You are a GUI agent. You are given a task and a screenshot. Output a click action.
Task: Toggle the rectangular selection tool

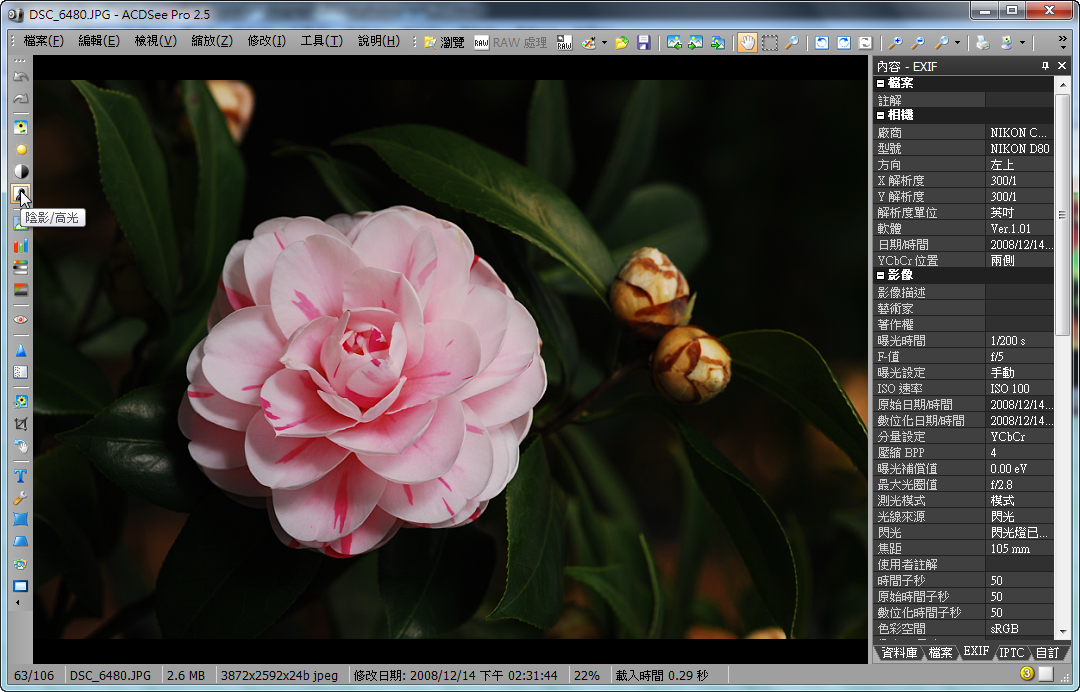coord(770,42)
